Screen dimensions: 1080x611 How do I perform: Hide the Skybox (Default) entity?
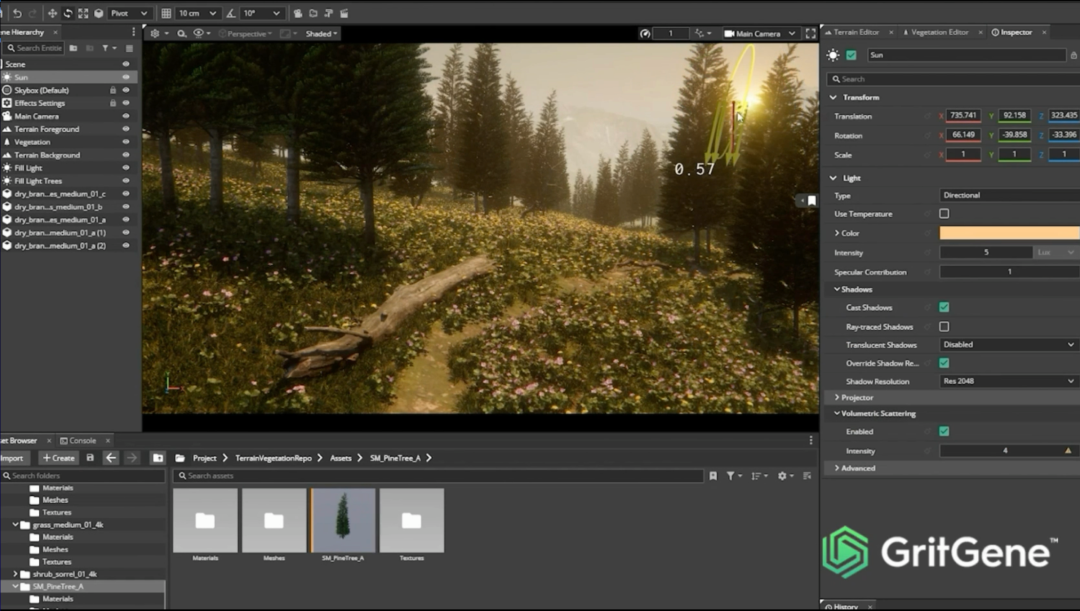pyautogui.click(x=126, y=90)
